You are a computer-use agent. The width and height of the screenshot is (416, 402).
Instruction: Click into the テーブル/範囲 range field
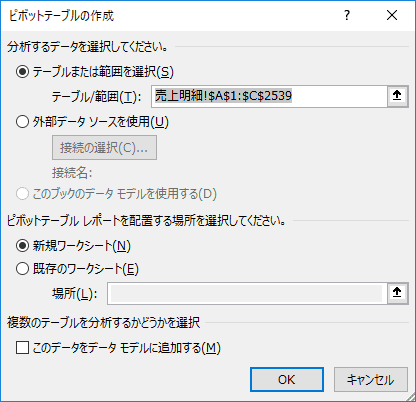click(269, 96)
